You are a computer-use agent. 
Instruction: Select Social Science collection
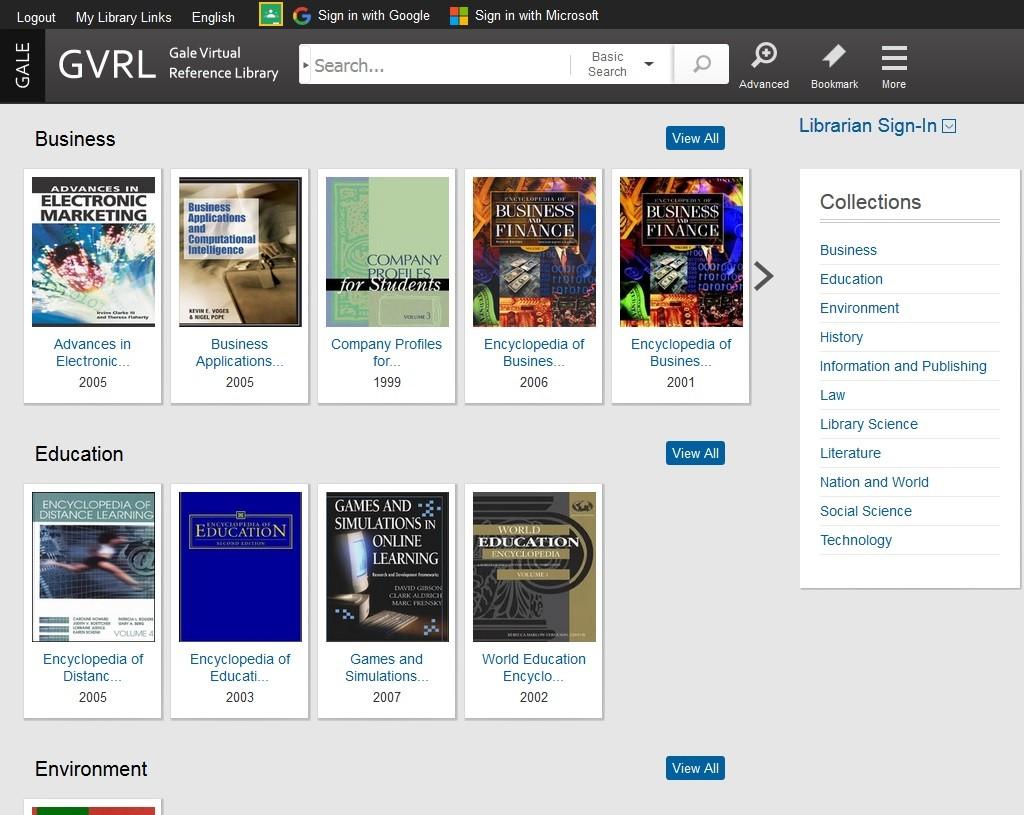coord(865,511)
